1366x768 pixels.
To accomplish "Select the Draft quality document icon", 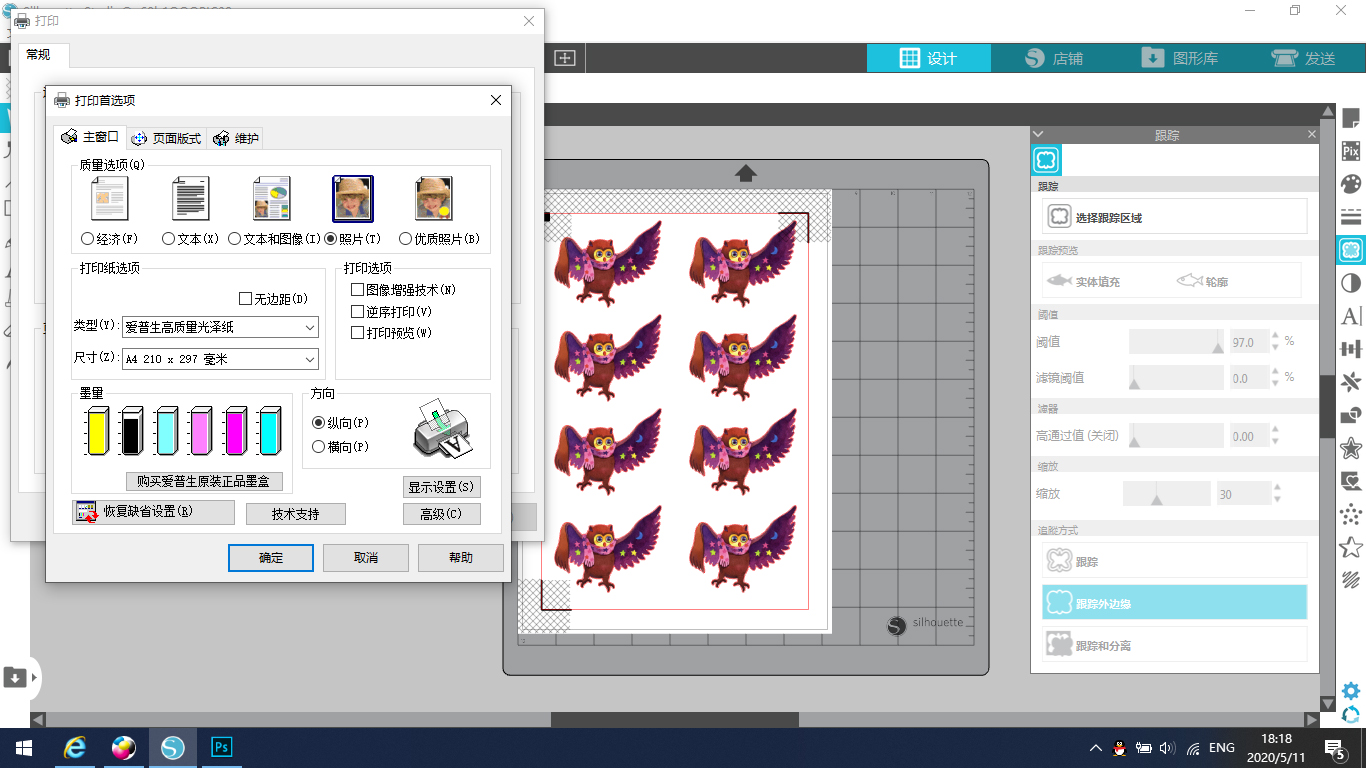I will coord(109,199).
